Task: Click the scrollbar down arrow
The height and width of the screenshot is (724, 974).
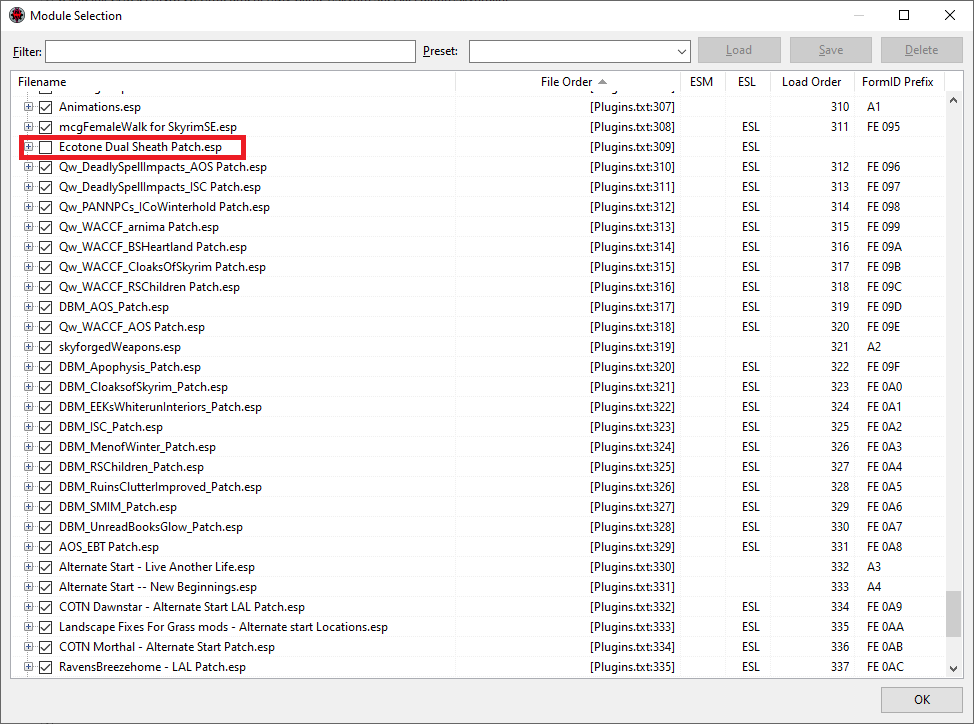Action: point(954,669)
